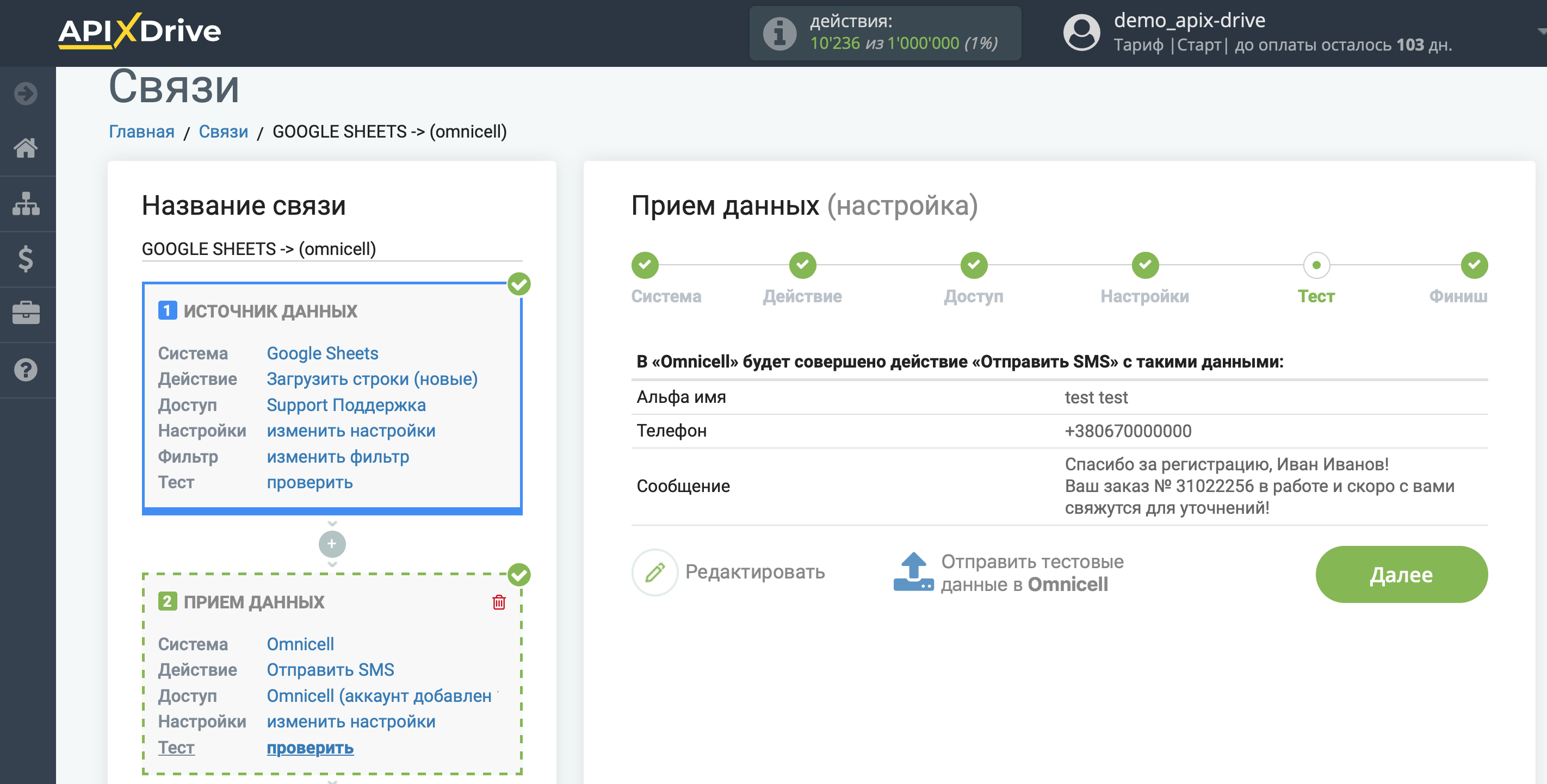Click проверить in data receiver block

point(310,748)
